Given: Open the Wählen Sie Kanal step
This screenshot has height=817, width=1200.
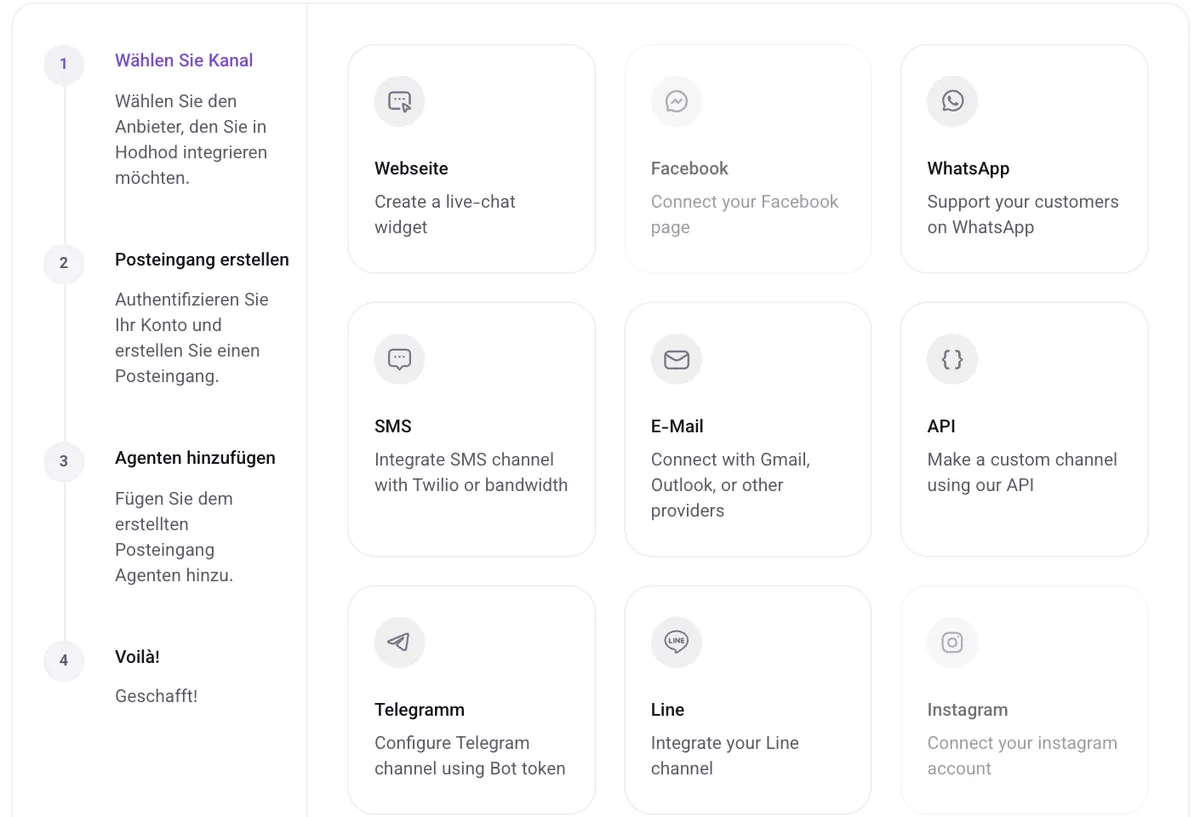Looking at the screenshot, I should (184, 60).
